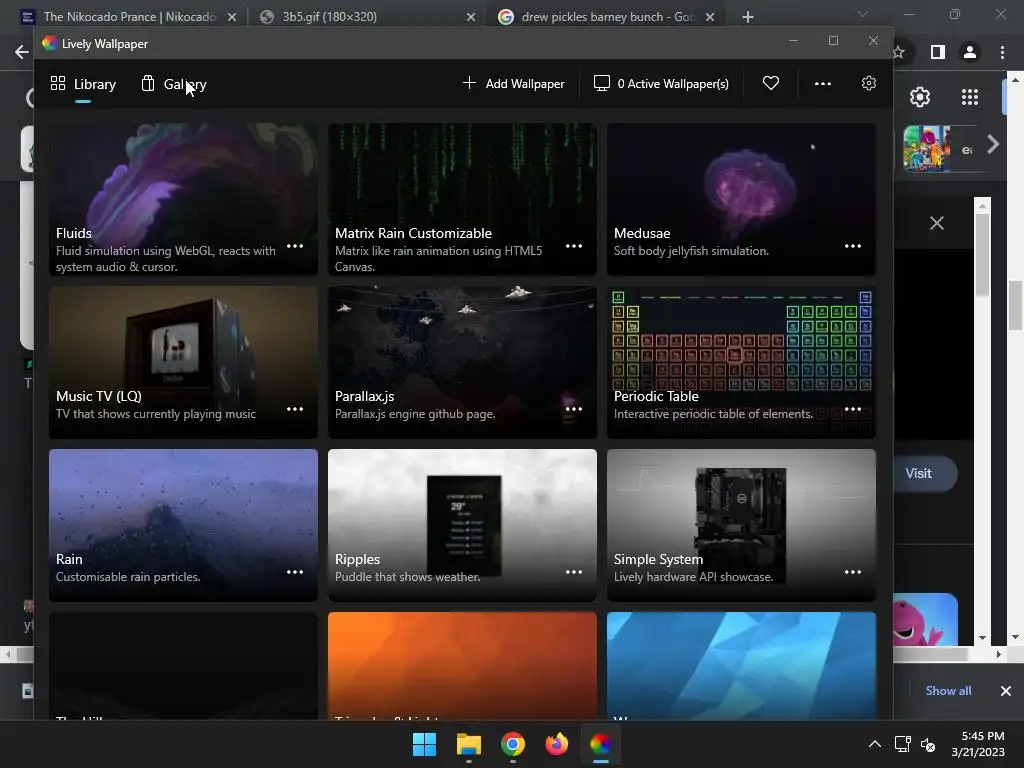Click Show all in Chrome downloads bar
Image resolution: width=1024 pixels, height=768 pixels.
(x=948, y=690)
